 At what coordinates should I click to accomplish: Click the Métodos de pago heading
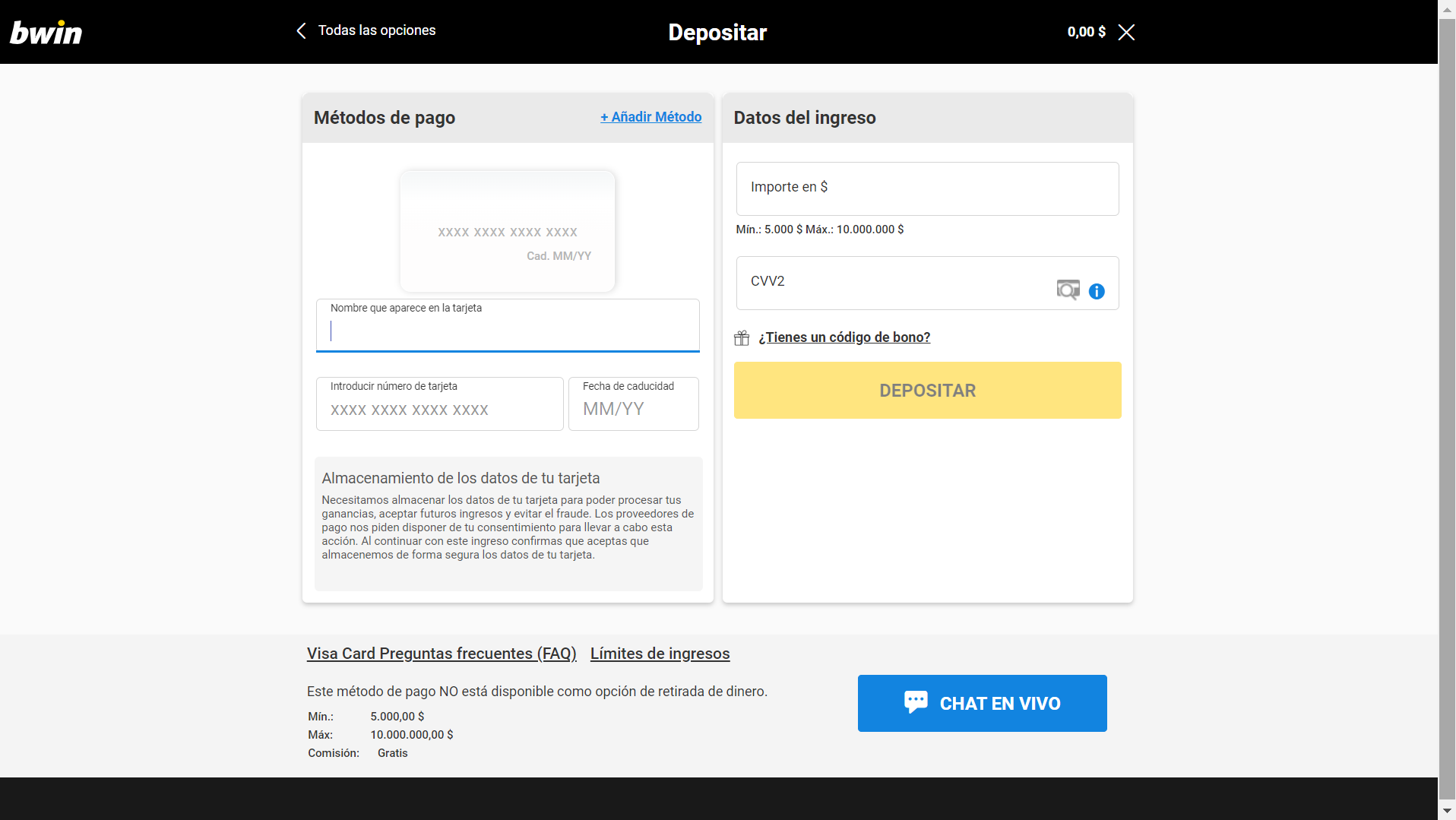pyautogui.click(x=385, y=118)
